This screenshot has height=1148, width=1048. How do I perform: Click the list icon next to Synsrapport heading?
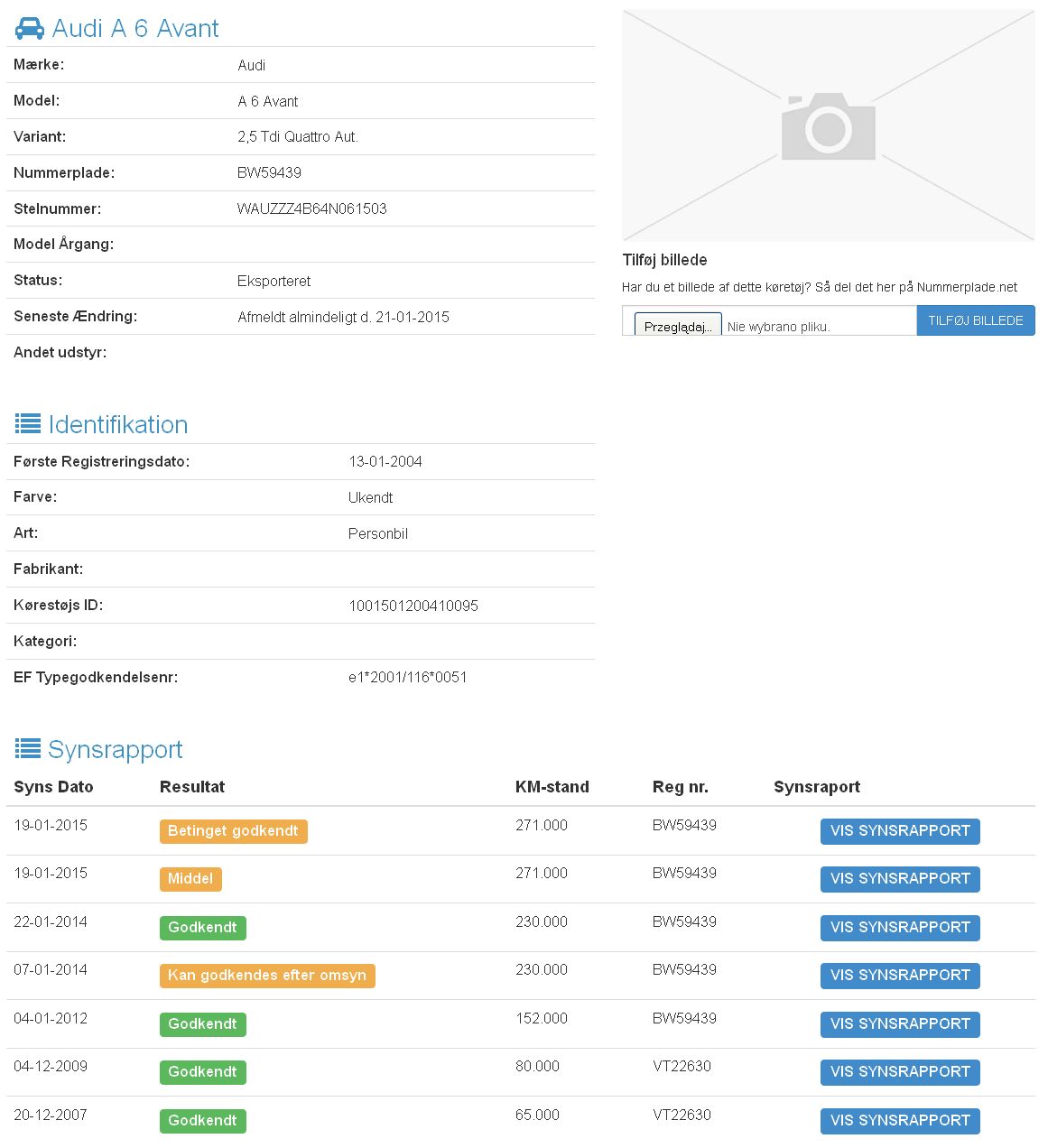tap(28, 749)
